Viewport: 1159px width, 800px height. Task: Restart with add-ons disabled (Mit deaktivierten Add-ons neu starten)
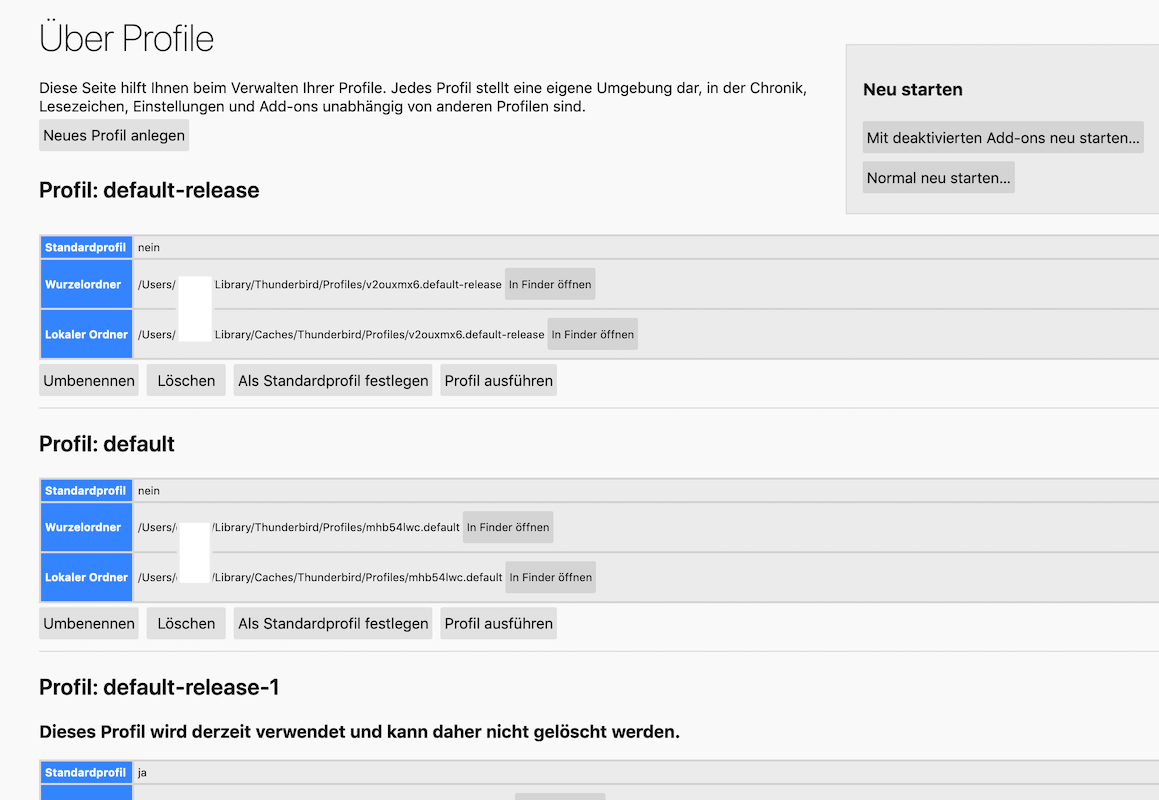coord(1003,138)
